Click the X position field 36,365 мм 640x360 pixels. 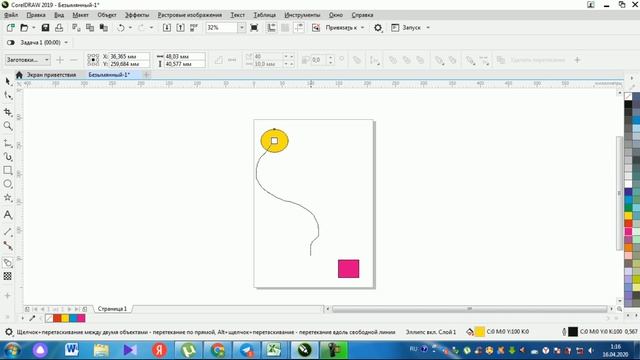[x=129, y=56]
